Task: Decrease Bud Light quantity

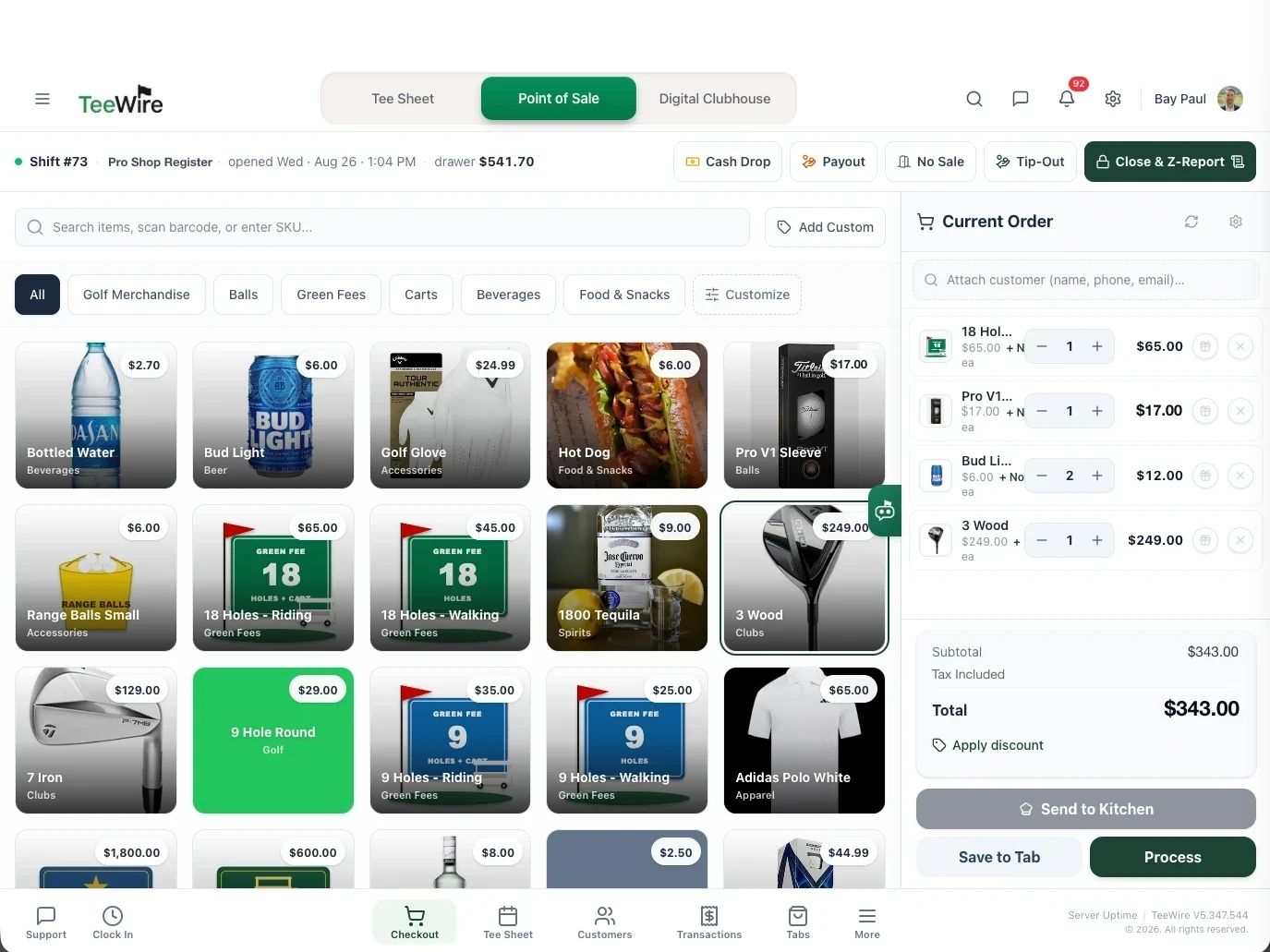Action: click(x=1042, y=476)
